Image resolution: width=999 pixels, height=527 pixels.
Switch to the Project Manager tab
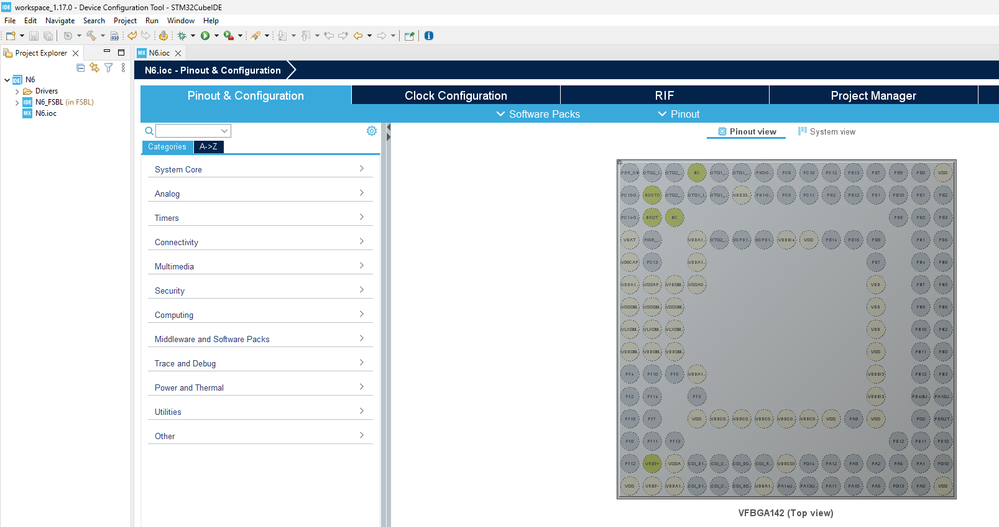pyautogui.click(x=873, y=96)
